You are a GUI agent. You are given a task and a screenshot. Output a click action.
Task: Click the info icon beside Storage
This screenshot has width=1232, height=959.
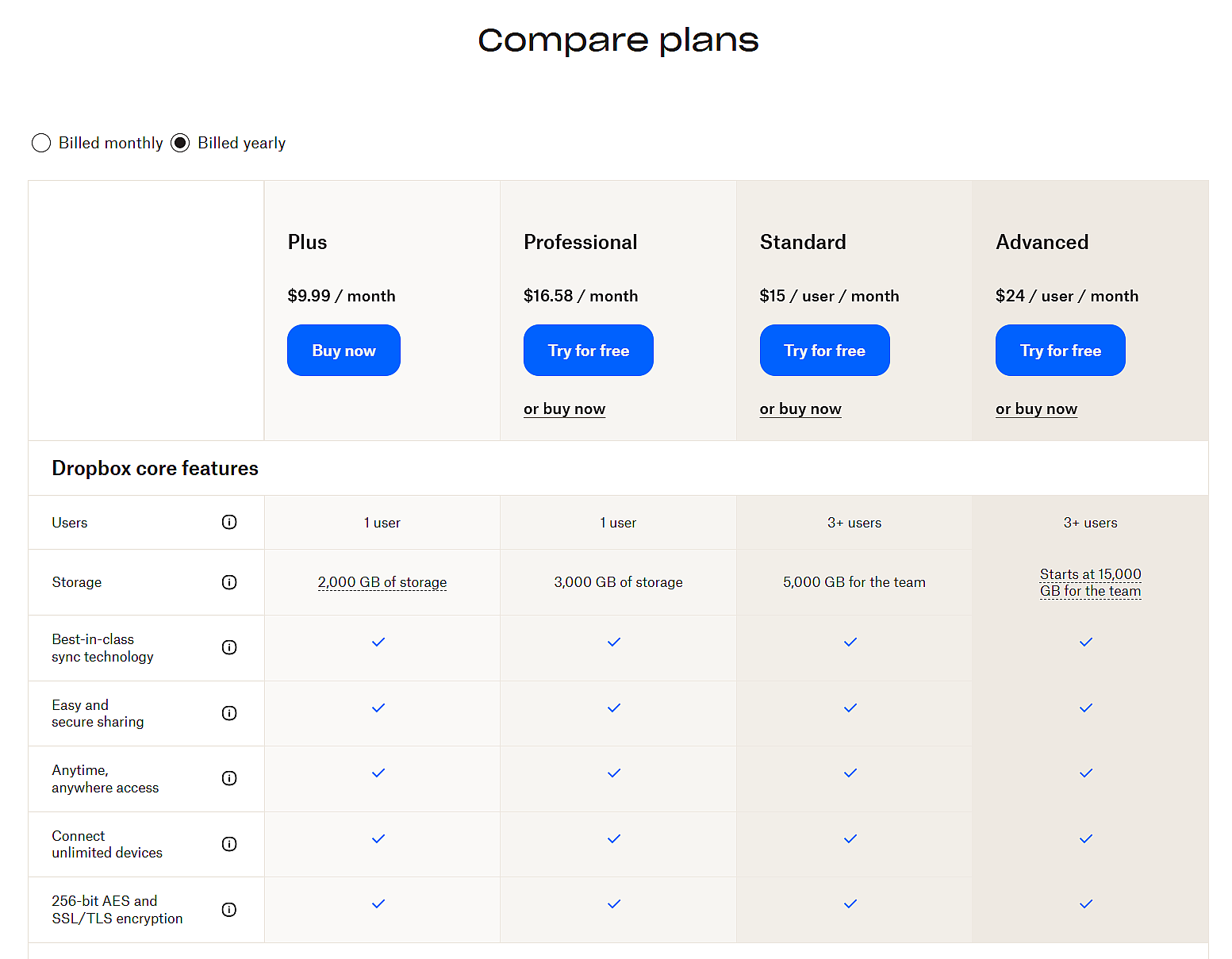pyautogui.click(x=229, y=582)
